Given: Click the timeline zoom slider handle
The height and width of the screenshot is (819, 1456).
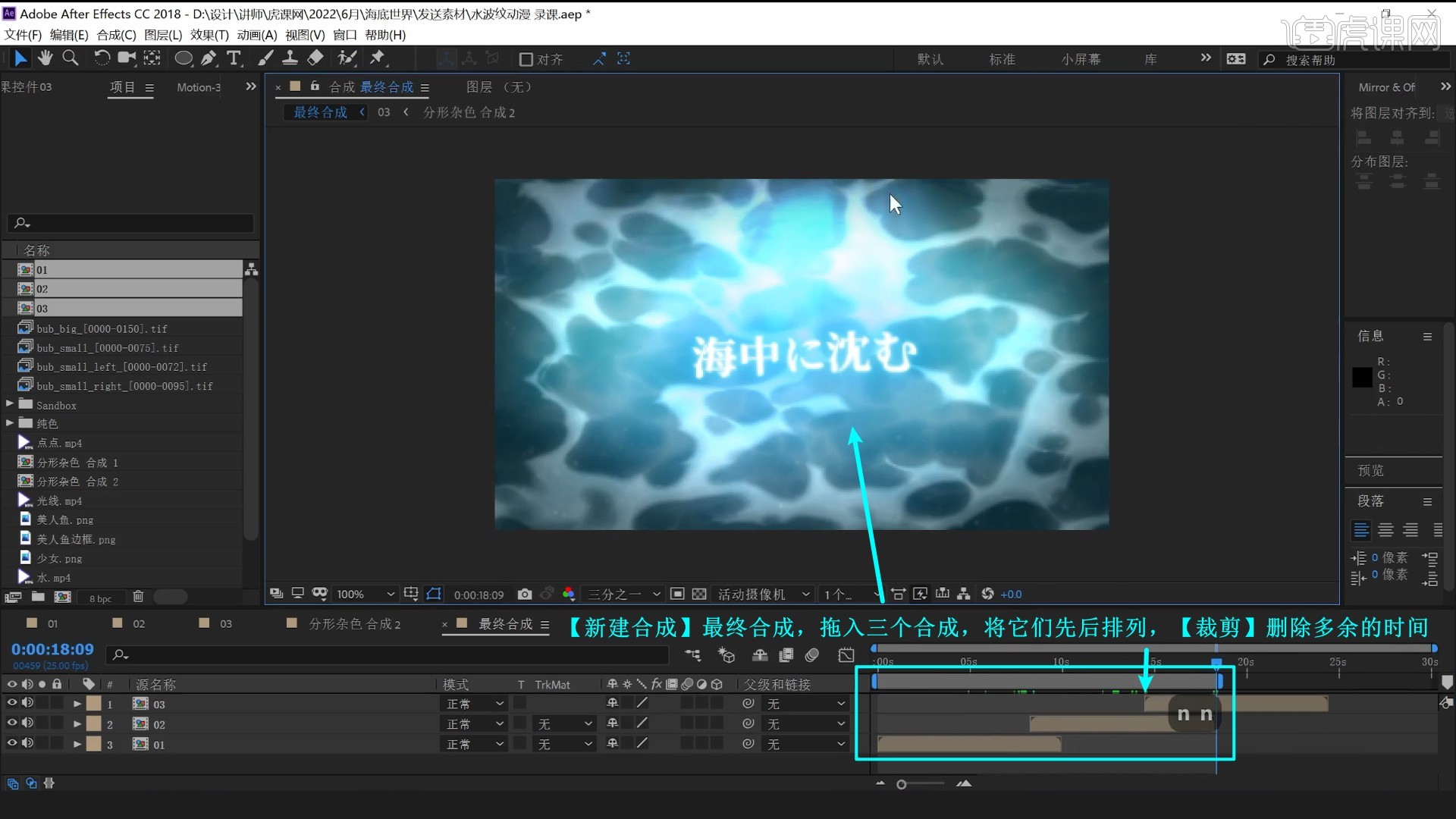Looking at the screenshot, I should click(x=902, y=784).
